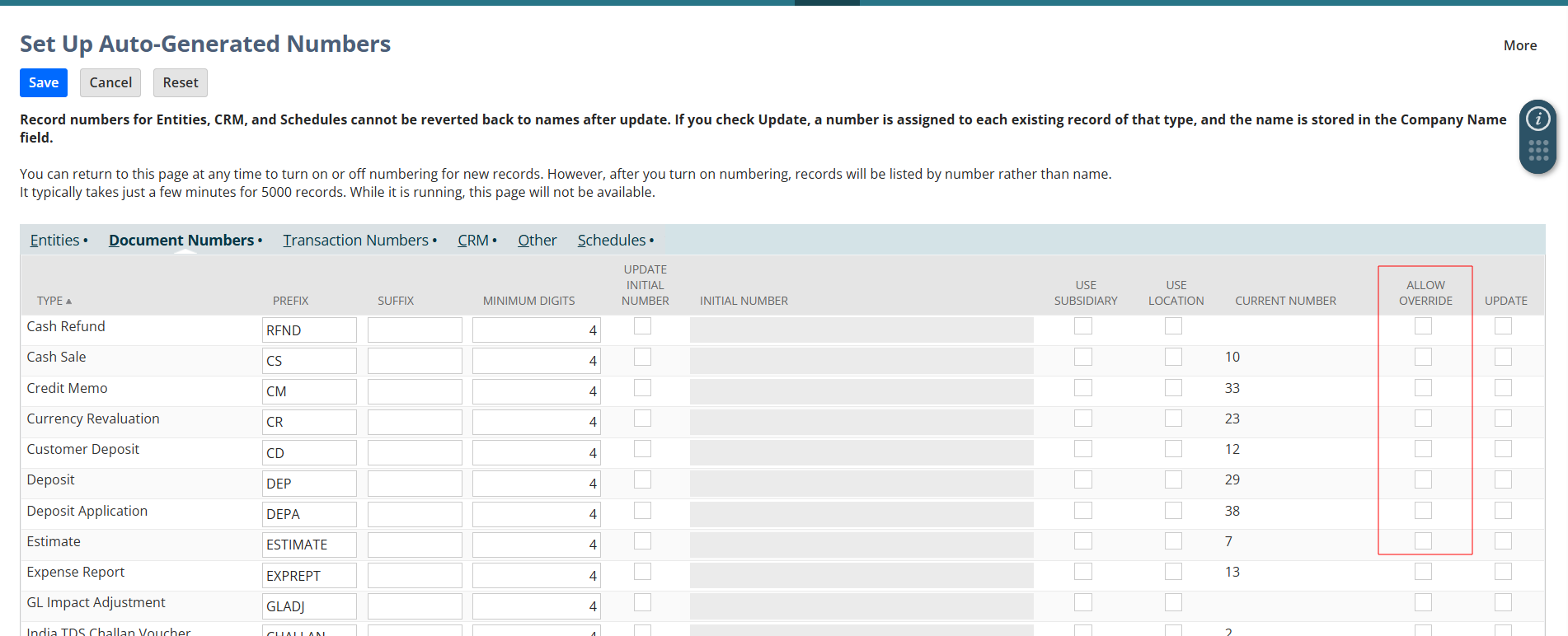Click the Suffix field for Currency Revaluation

415,422
